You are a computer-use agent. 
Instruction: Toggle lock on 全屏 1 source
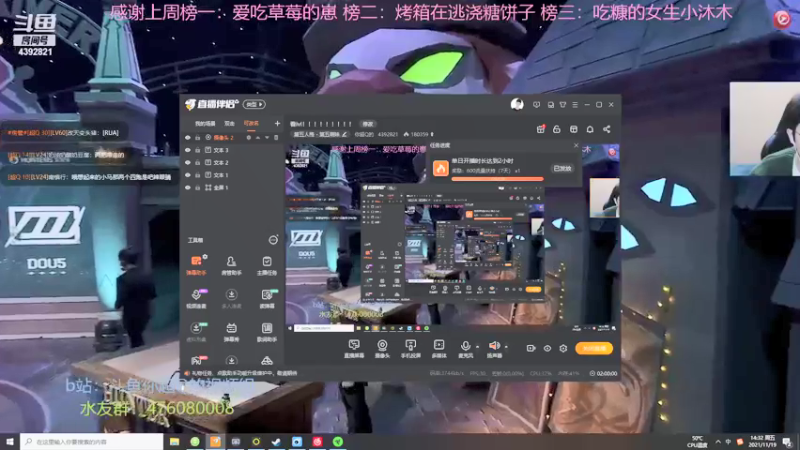click(197, 188)
